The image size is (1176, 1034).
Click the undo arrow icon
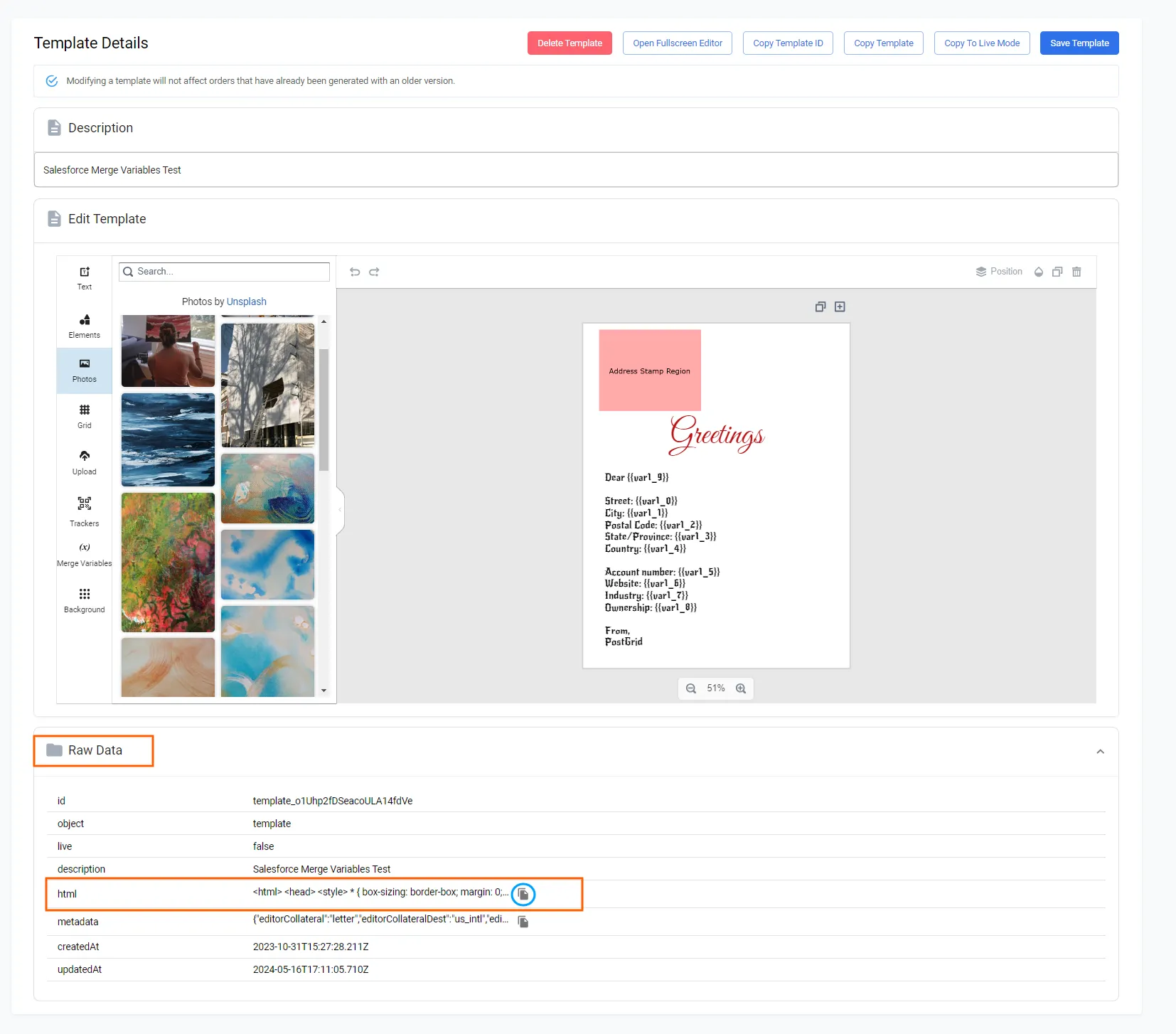(x=355, y=272)
